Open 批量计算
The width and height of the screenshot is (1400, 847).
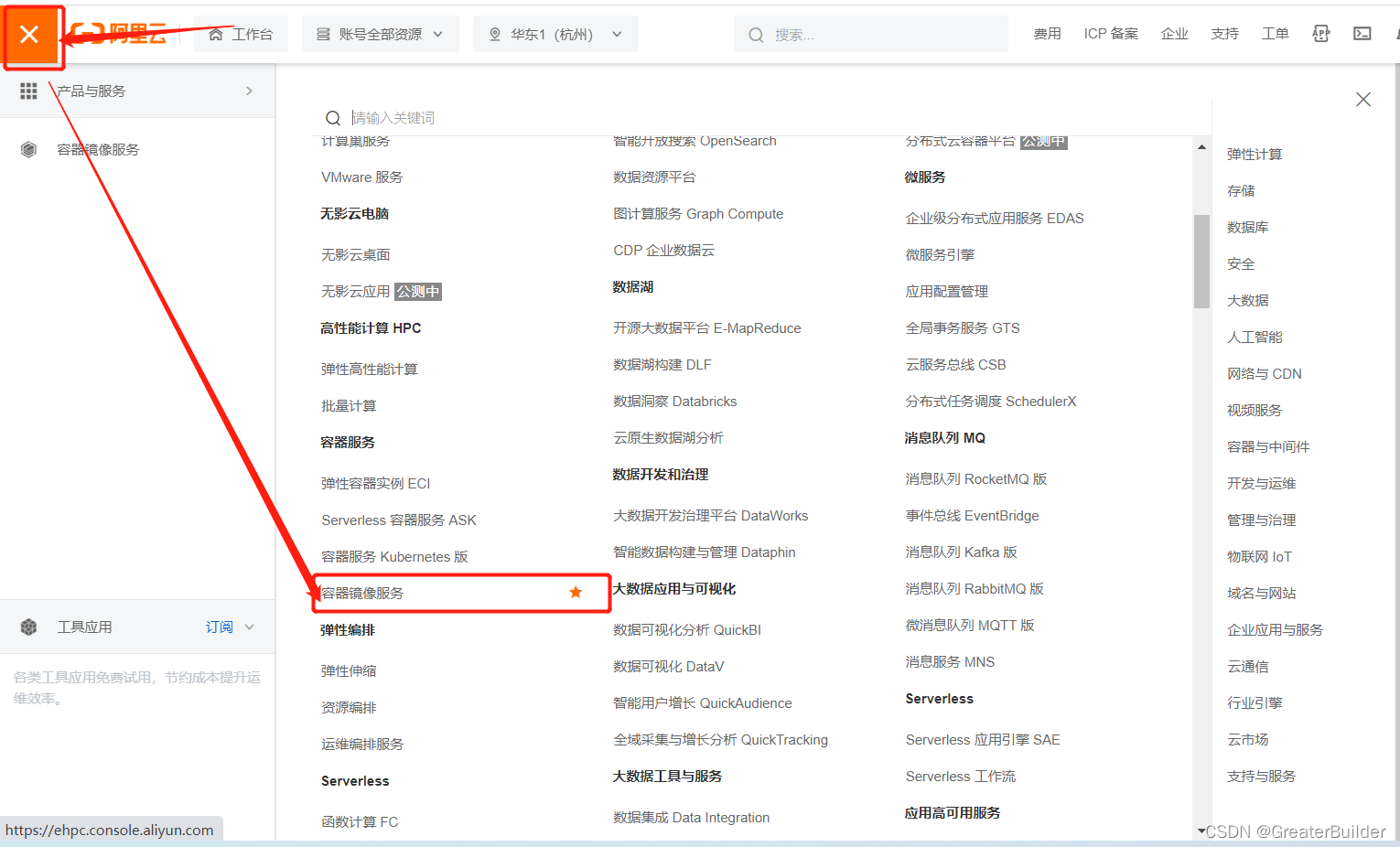coord(349,405)
